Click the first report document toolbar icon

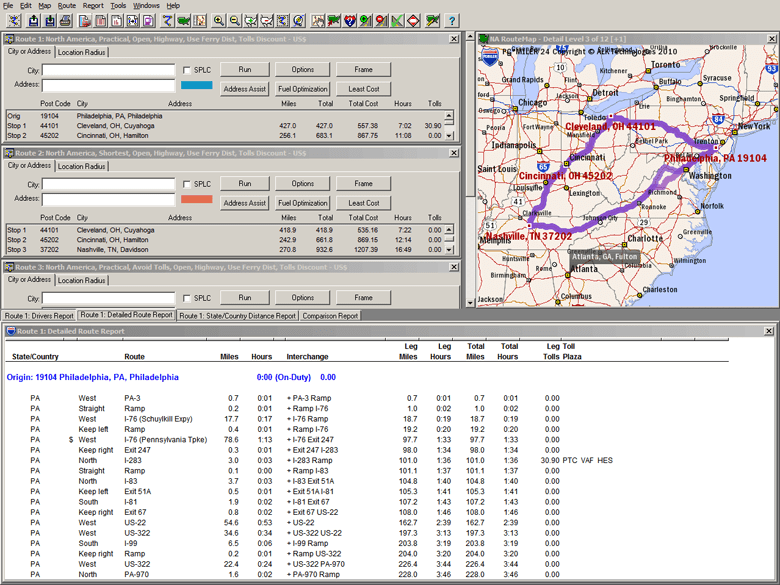coord(85,20)
